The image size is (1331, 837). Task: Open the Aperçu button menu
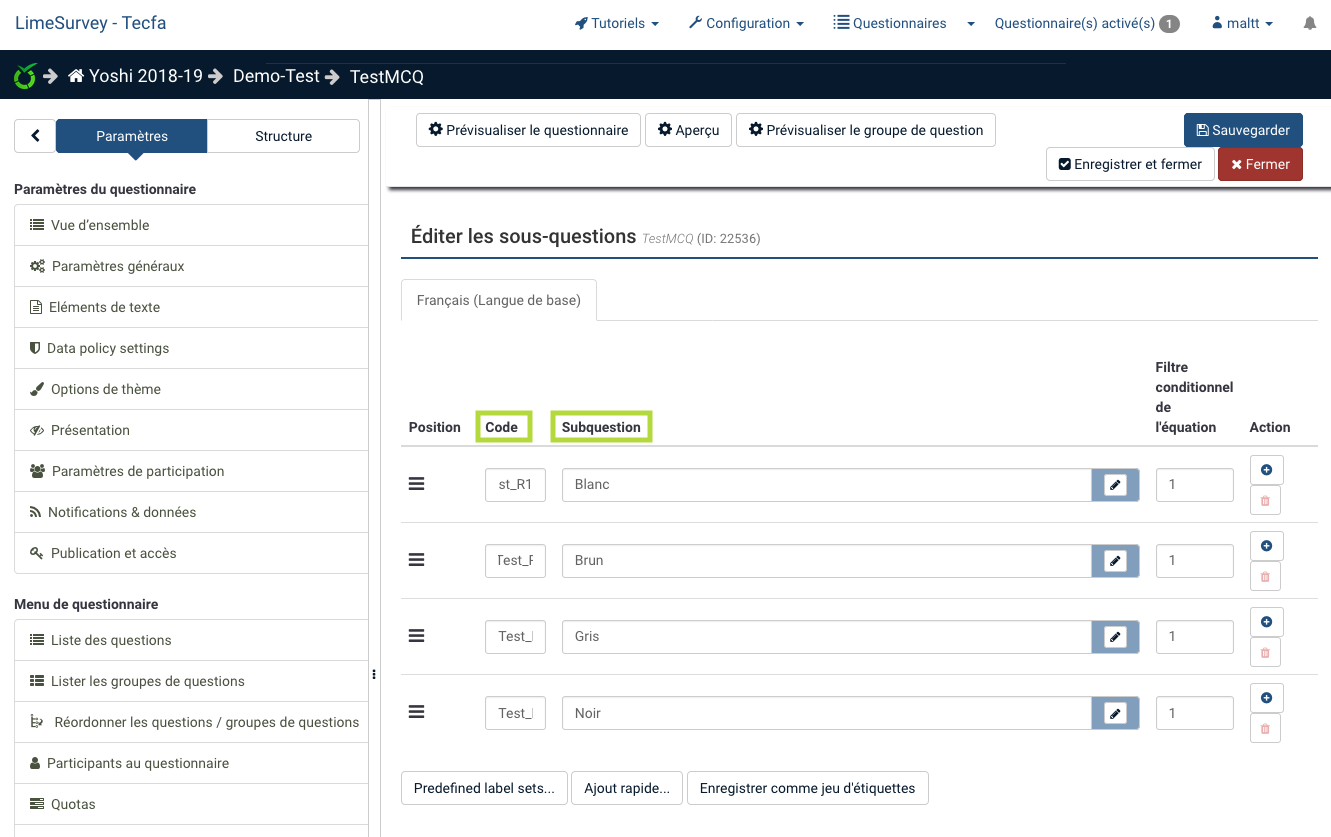click(x=689, y=130)
